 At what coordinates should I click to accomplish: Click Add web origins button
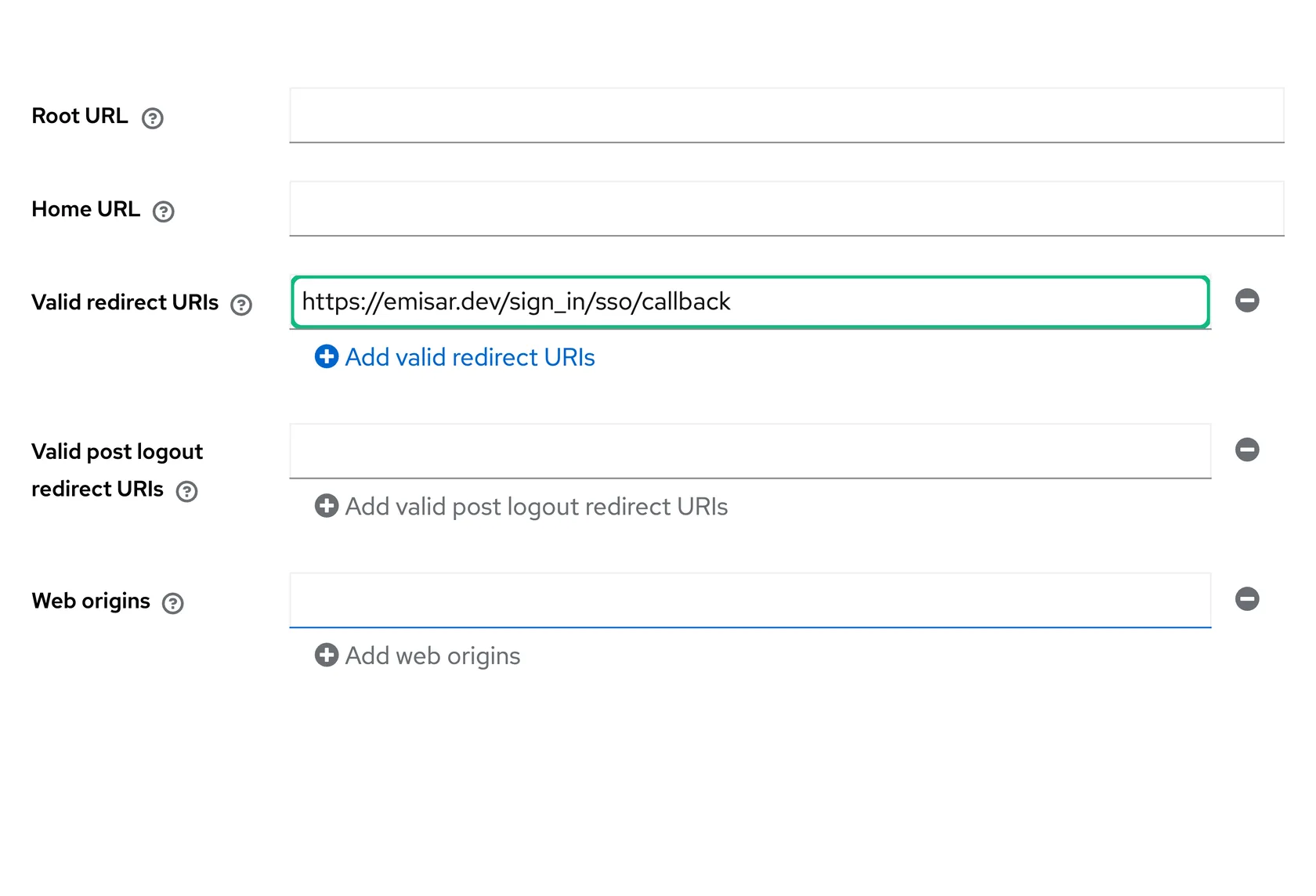(418, 656)
